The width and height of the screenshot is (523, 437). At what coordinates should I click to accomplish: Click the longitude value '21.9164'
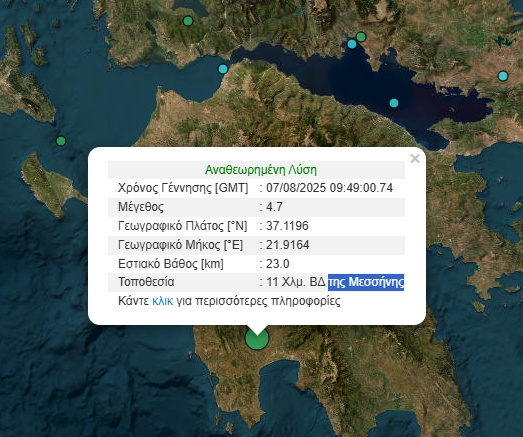pyautogui.click(x=288, y=245)
